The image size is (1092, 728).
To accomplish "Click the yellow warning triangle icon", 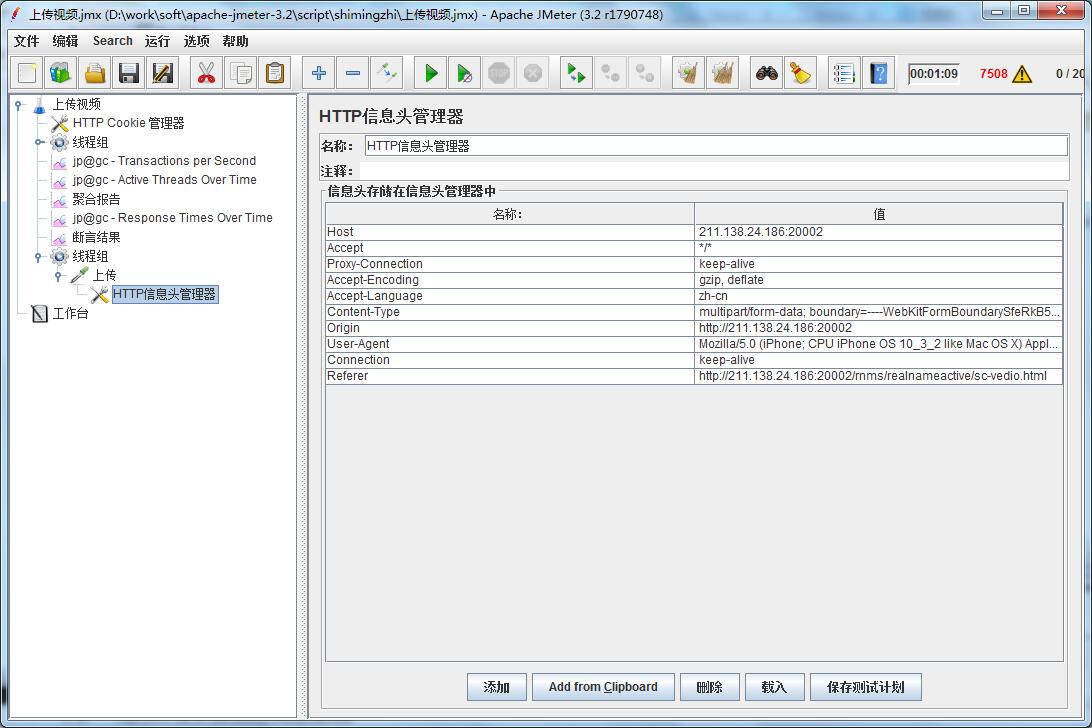I will click(1022, 74).
